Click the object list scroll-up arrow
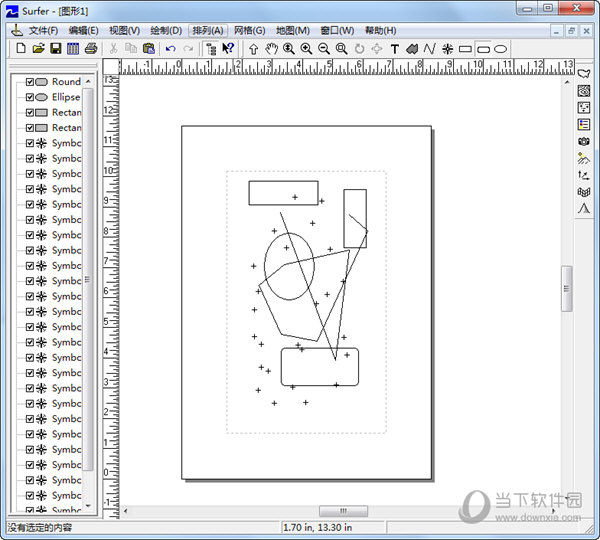This screenshot has height=540, width=600. [88, 81]
